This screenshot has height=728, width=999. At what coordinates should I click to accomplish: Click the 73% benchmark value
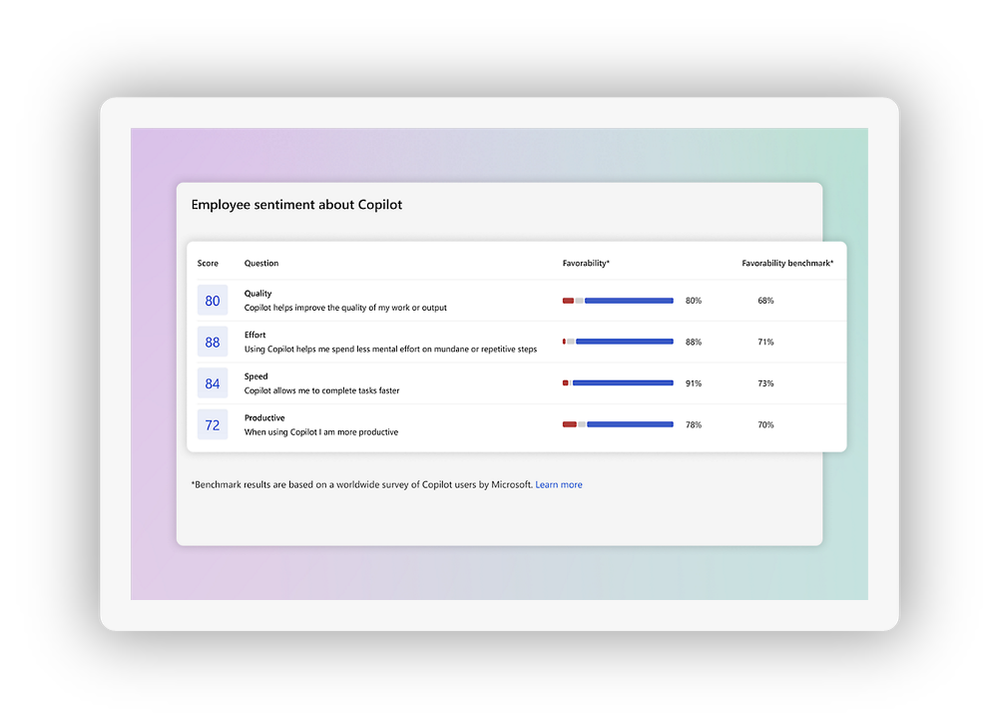[765, 383]
